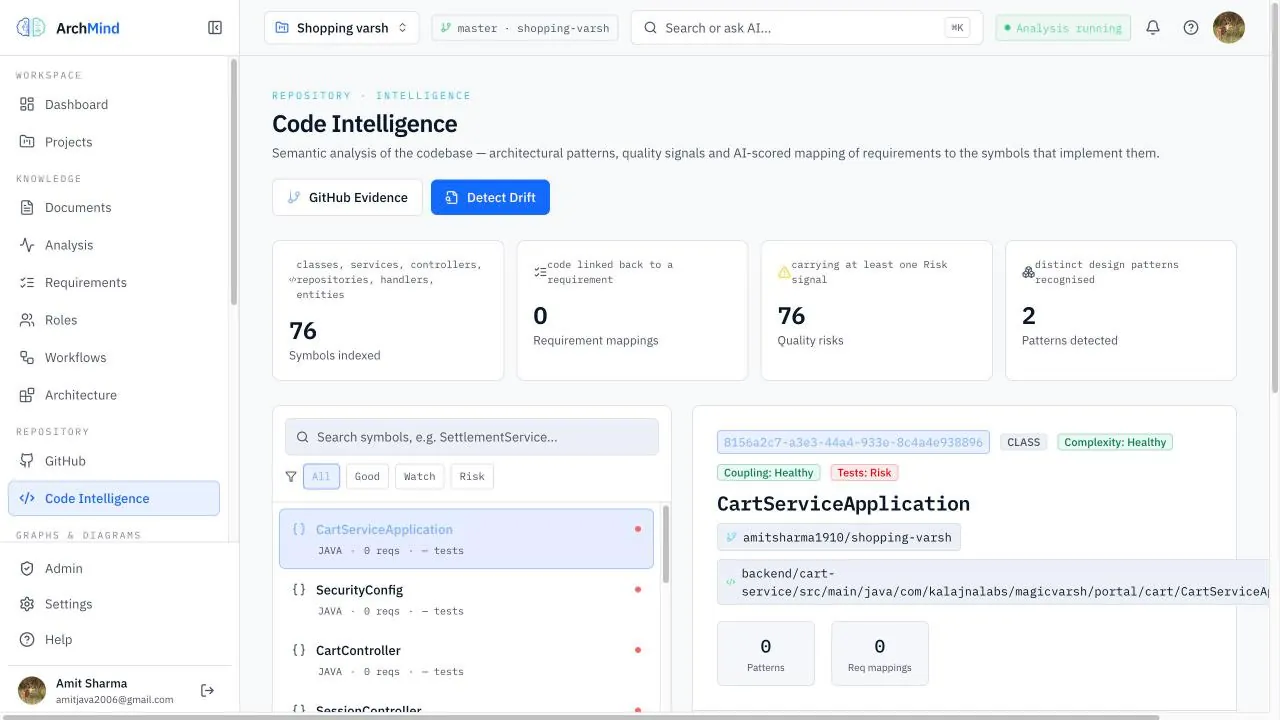Viewport: 1280px width, 720px height.
Task: Click the Analysis pulse icon in sidebar
Action: tap(27, 245)
